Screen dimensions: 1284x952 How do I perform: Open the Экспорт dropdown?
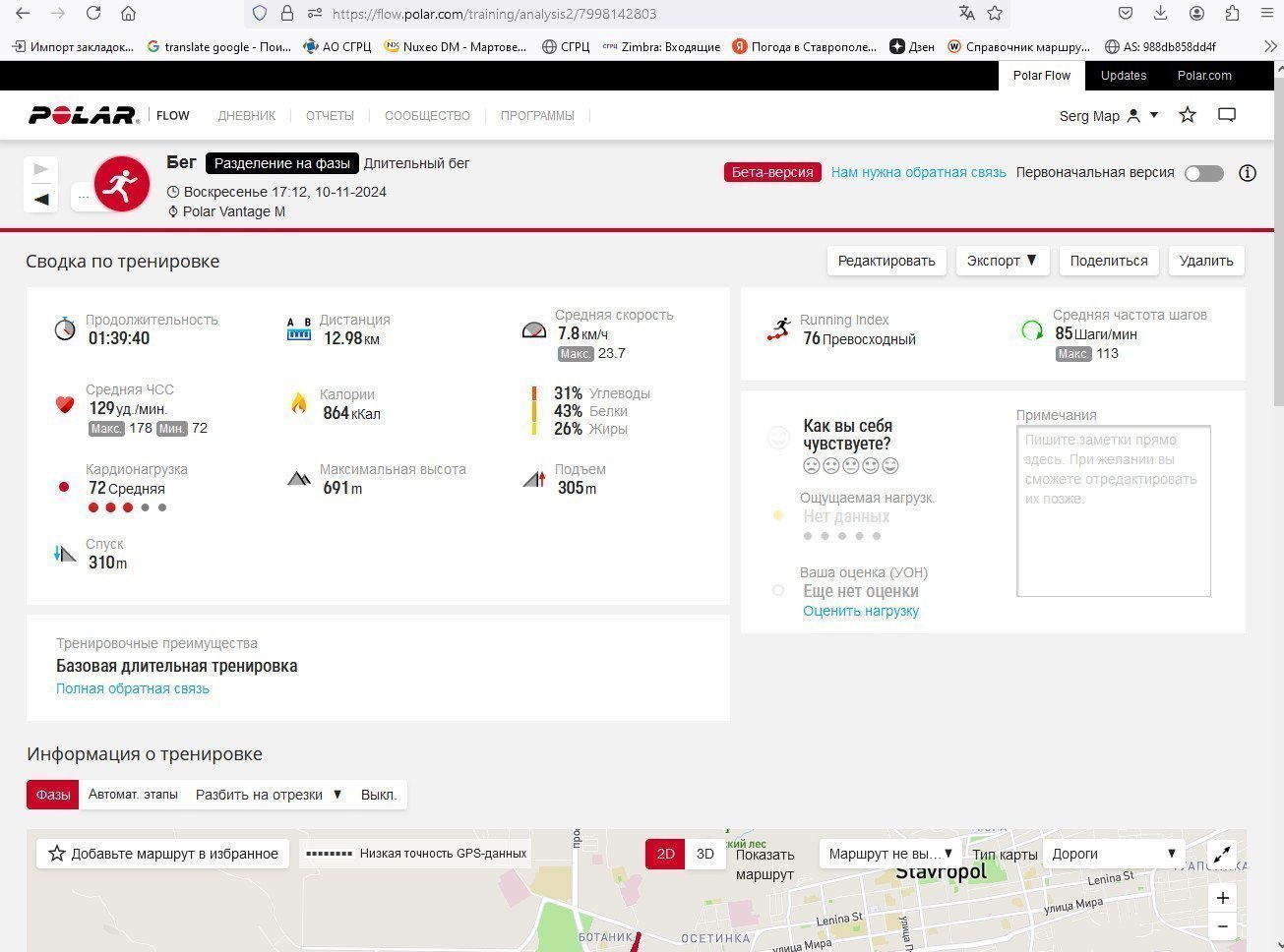[1002, 261]
